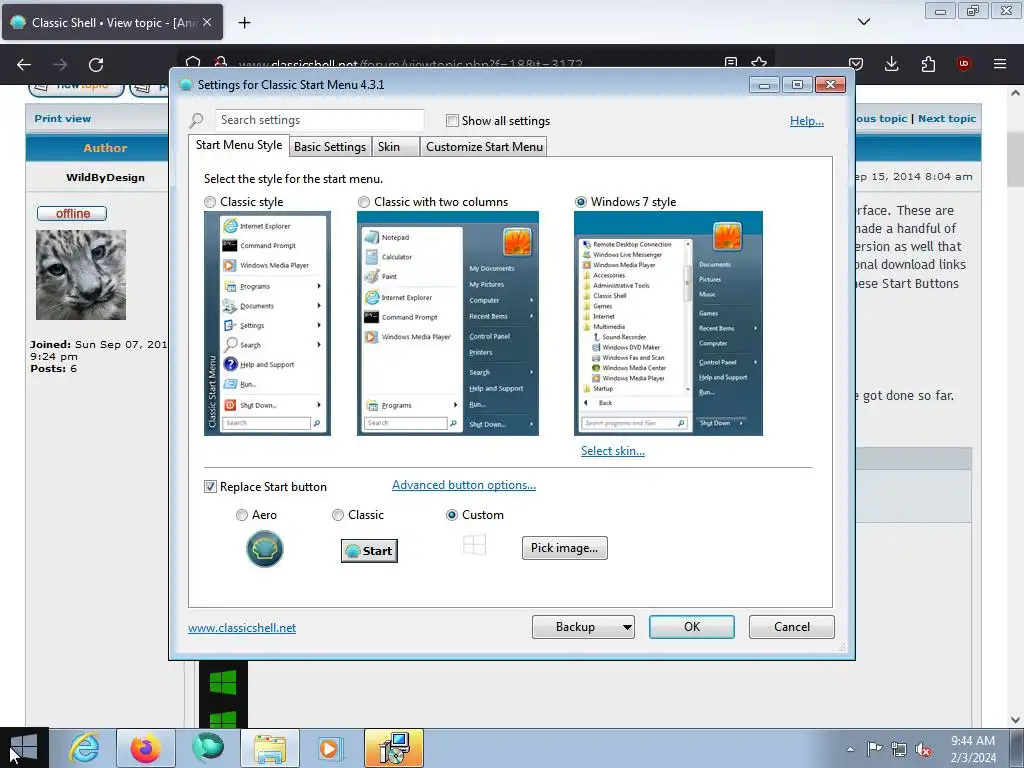Open File Explorer from the taskbar

pos(270,748)
